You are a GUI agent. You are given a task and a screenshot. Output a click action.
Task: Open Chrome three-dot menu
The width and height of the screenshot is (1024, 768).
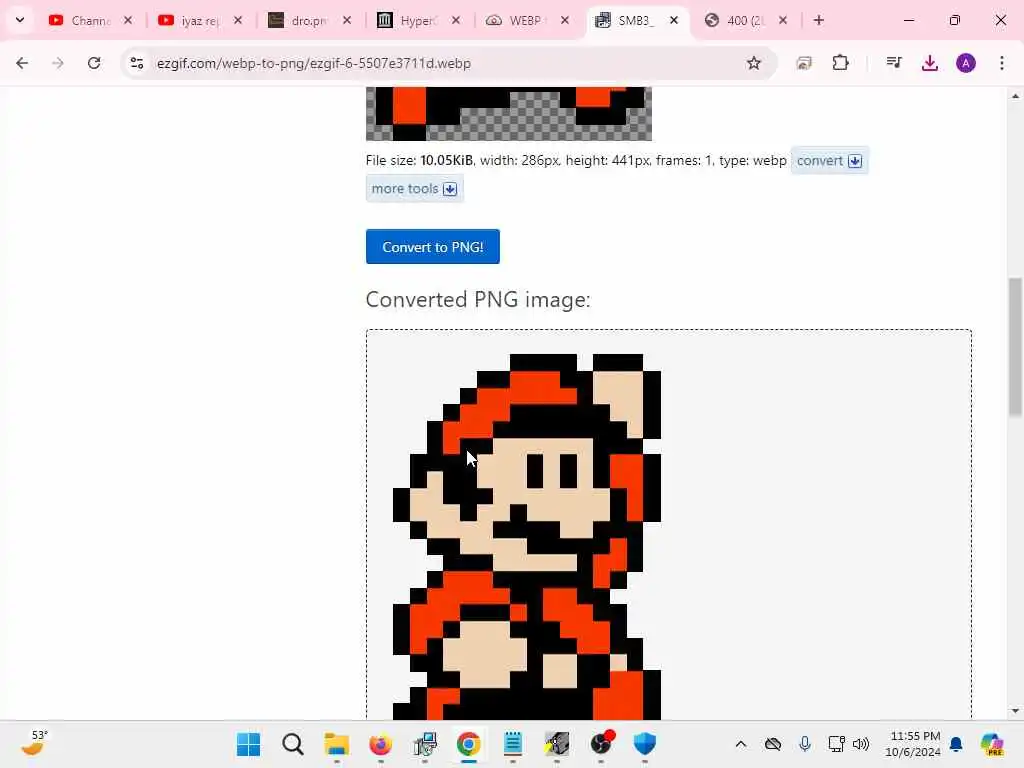[1002, 63]
